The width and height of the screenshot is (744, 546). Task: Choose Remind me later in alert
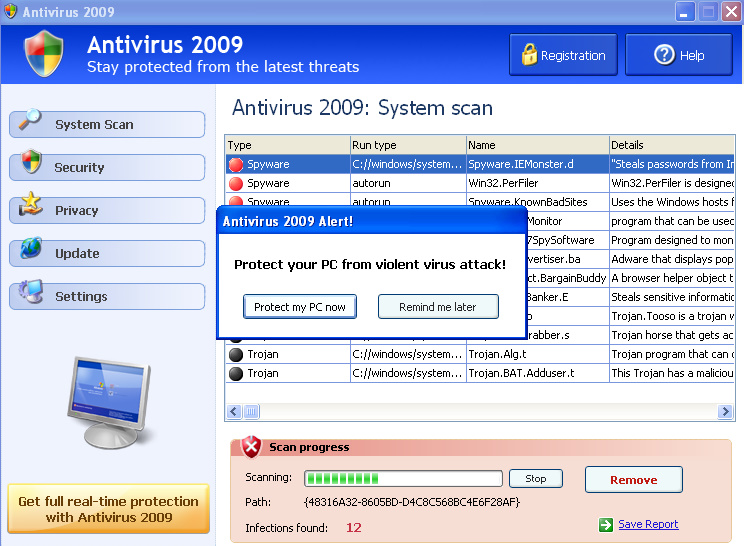tap(438, 307)
